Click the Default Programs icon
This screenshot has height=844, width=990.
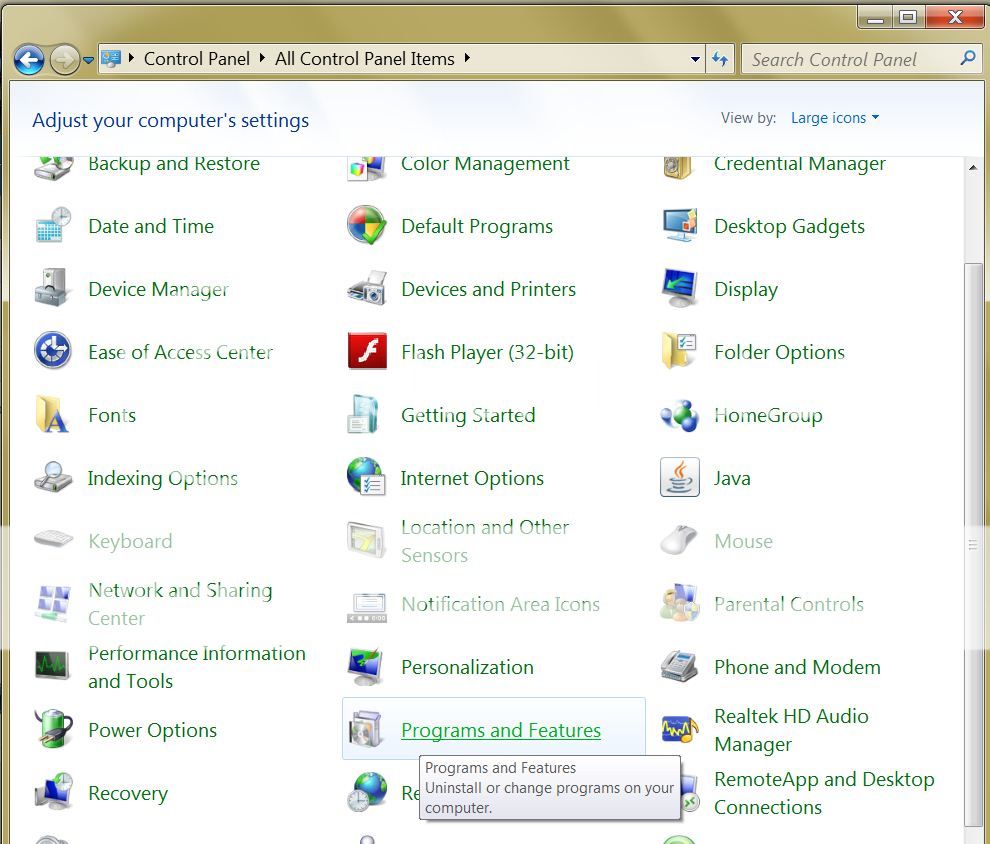pos(366,225)
